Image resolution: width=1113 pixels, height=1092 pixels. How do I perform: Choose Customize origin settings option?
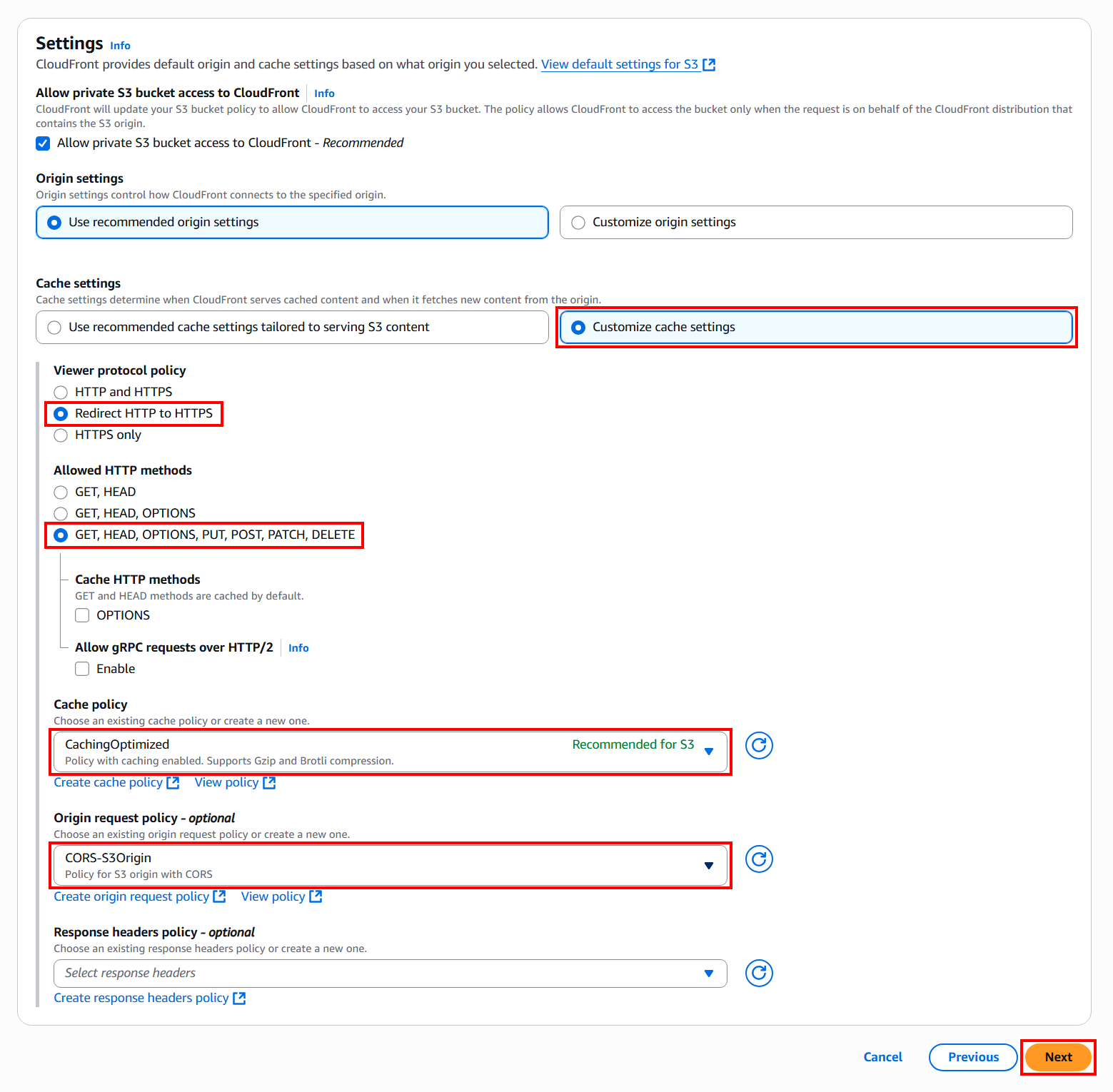pos(578,223)
